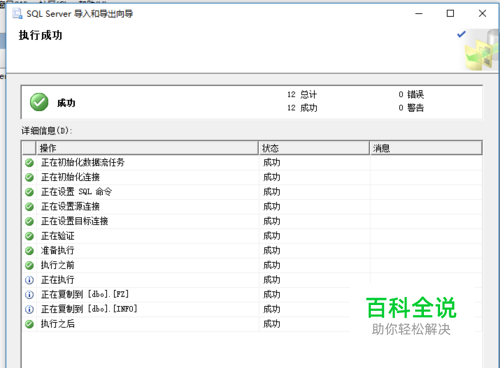Sort by the 操作 column header

(x=147, y=148)
